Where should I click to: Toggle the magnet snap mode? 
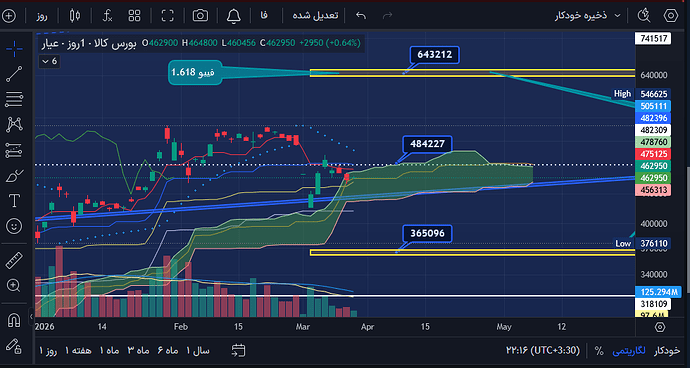click(14, 320)
